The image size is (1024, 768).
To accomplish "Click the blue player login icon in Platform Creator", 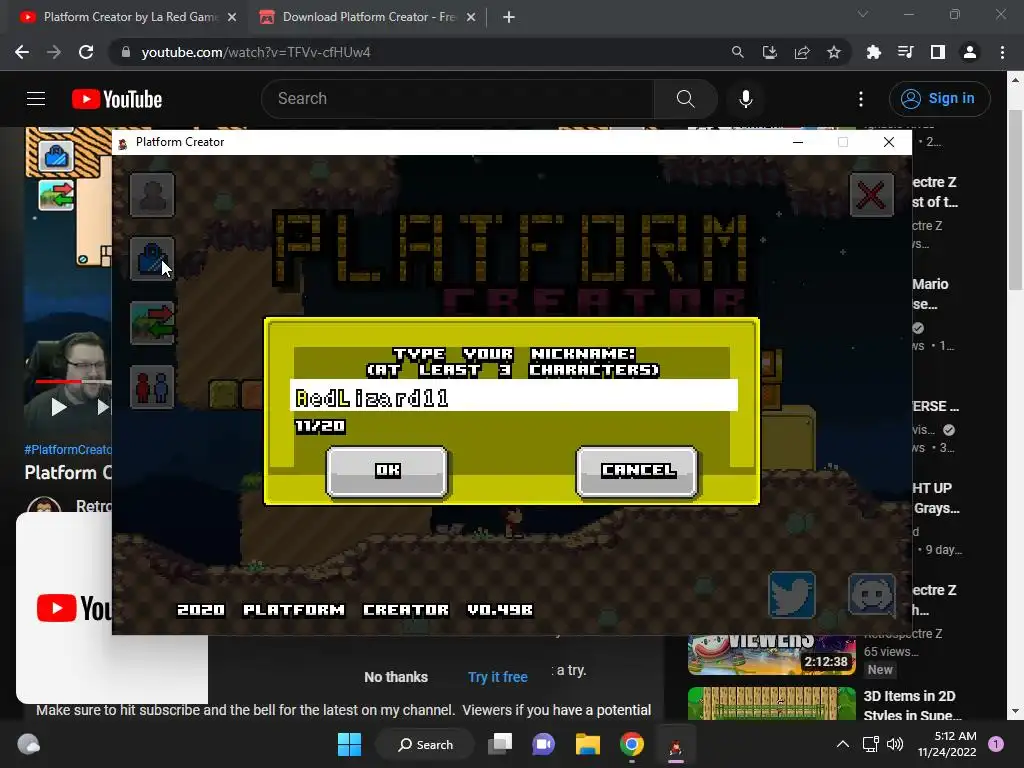I will (152, 259).
